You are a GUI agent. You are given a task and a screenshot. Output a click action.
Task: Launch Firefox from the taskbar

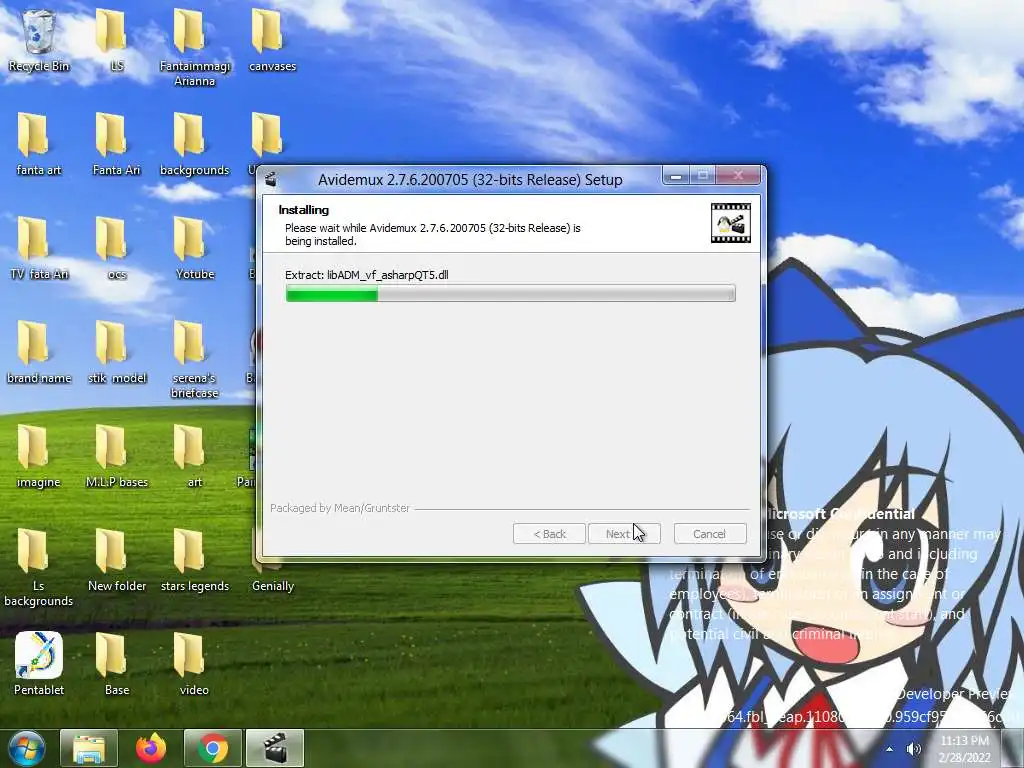151,748
